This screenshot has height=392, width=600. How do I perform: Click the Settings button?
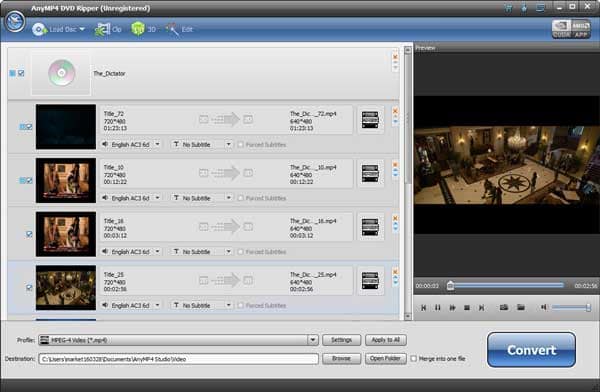click(x=341, y=340)
